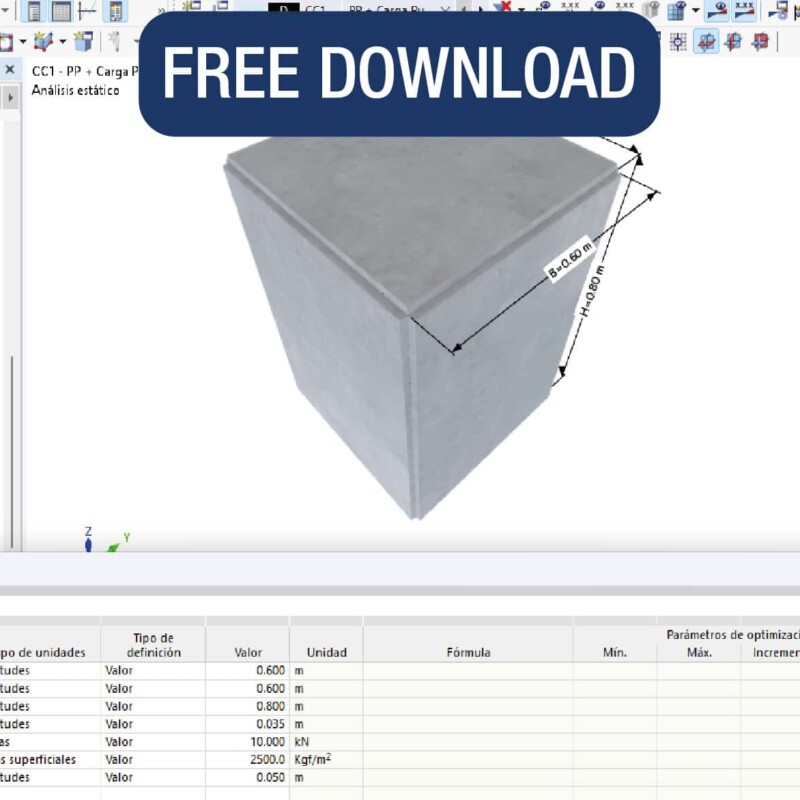Click the second eye visibility icon
Image resolution: width=800 pixels, height=800 pixels.
pos(598,8)
